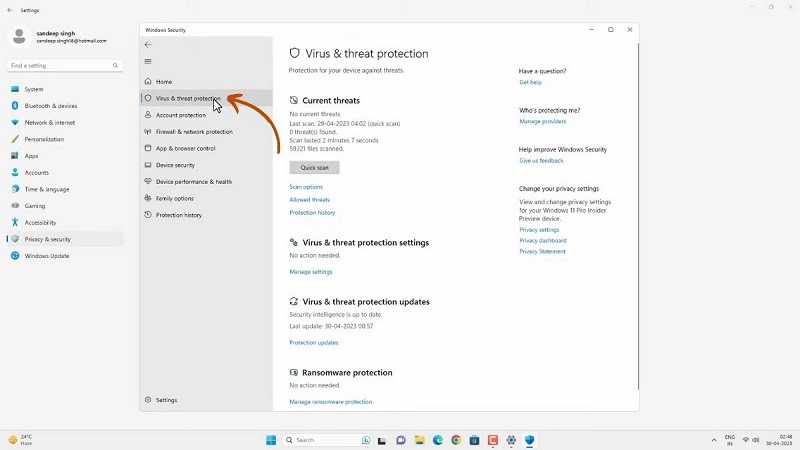Click the Get help link
Viewport: 800px width, 450px height.
[530, 82]
